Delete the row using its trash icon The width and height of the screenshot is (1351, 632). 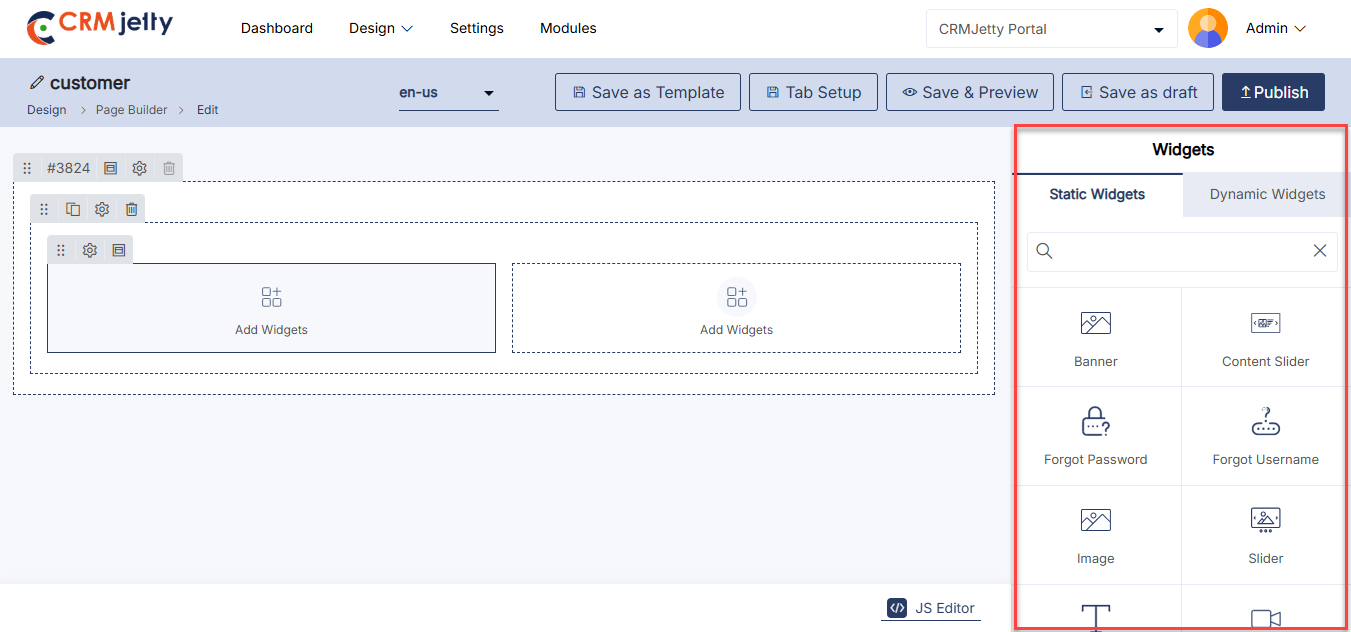pyautogui.click(x=131, y=209)
